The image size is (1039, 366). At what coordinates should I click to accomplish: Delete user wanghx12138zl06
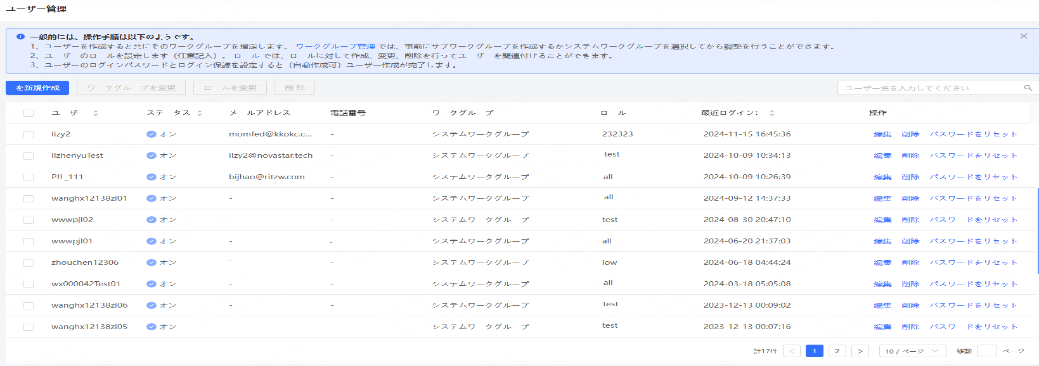(x=910, y=305)
